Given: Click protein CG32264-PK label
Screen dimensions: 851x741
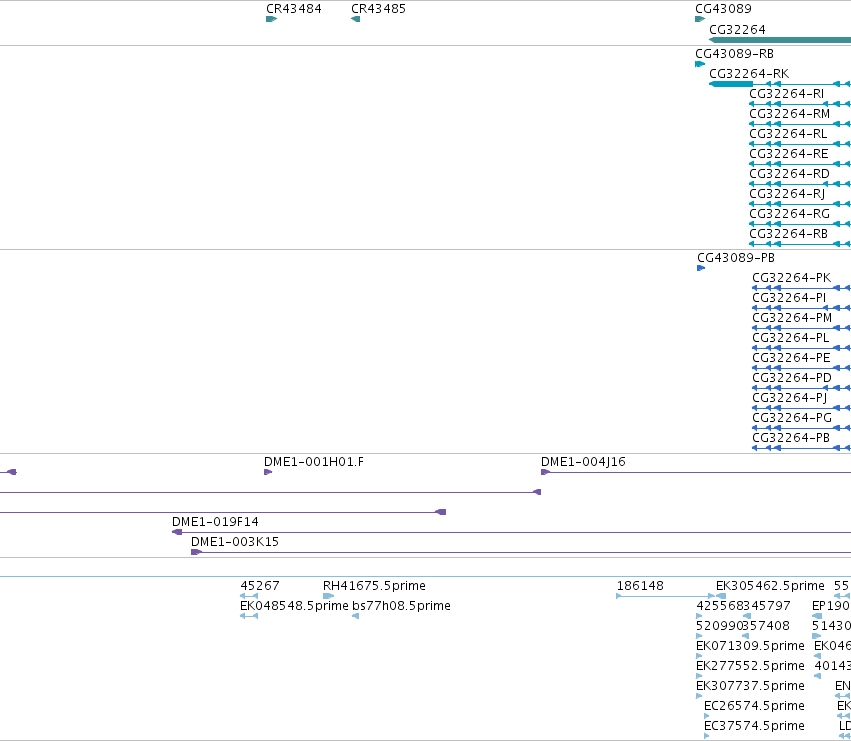Looking at the screenshot, I should pyautogui.click(x=791, y=278).
